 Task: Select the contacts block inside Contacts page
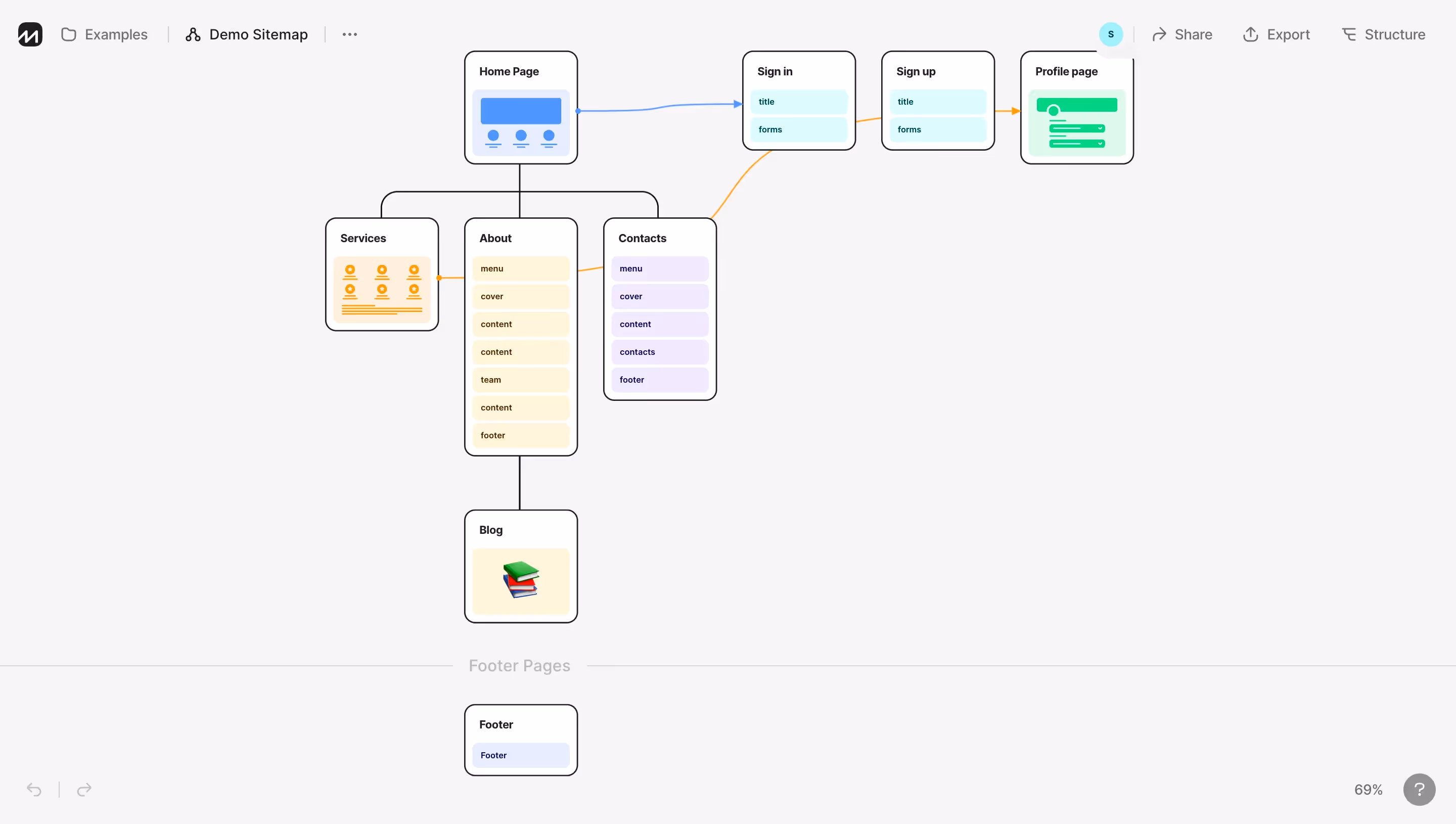pos(659,351)
